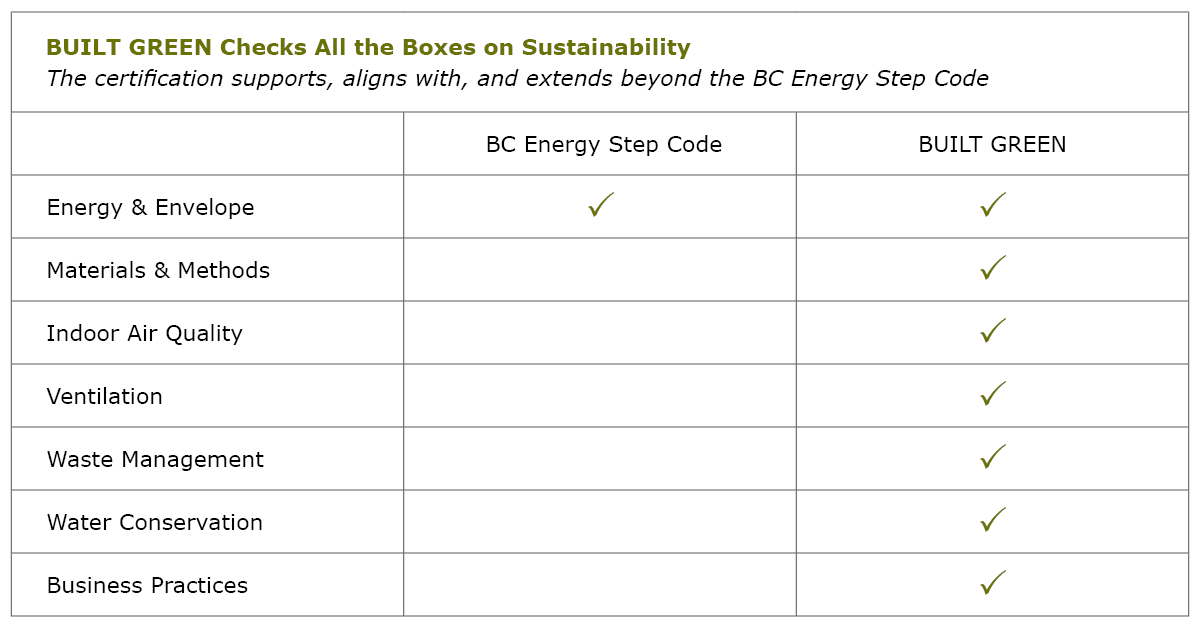
Task: Click the BUILT GREEN checkmark for Business Practices
Action: point(992,584)
